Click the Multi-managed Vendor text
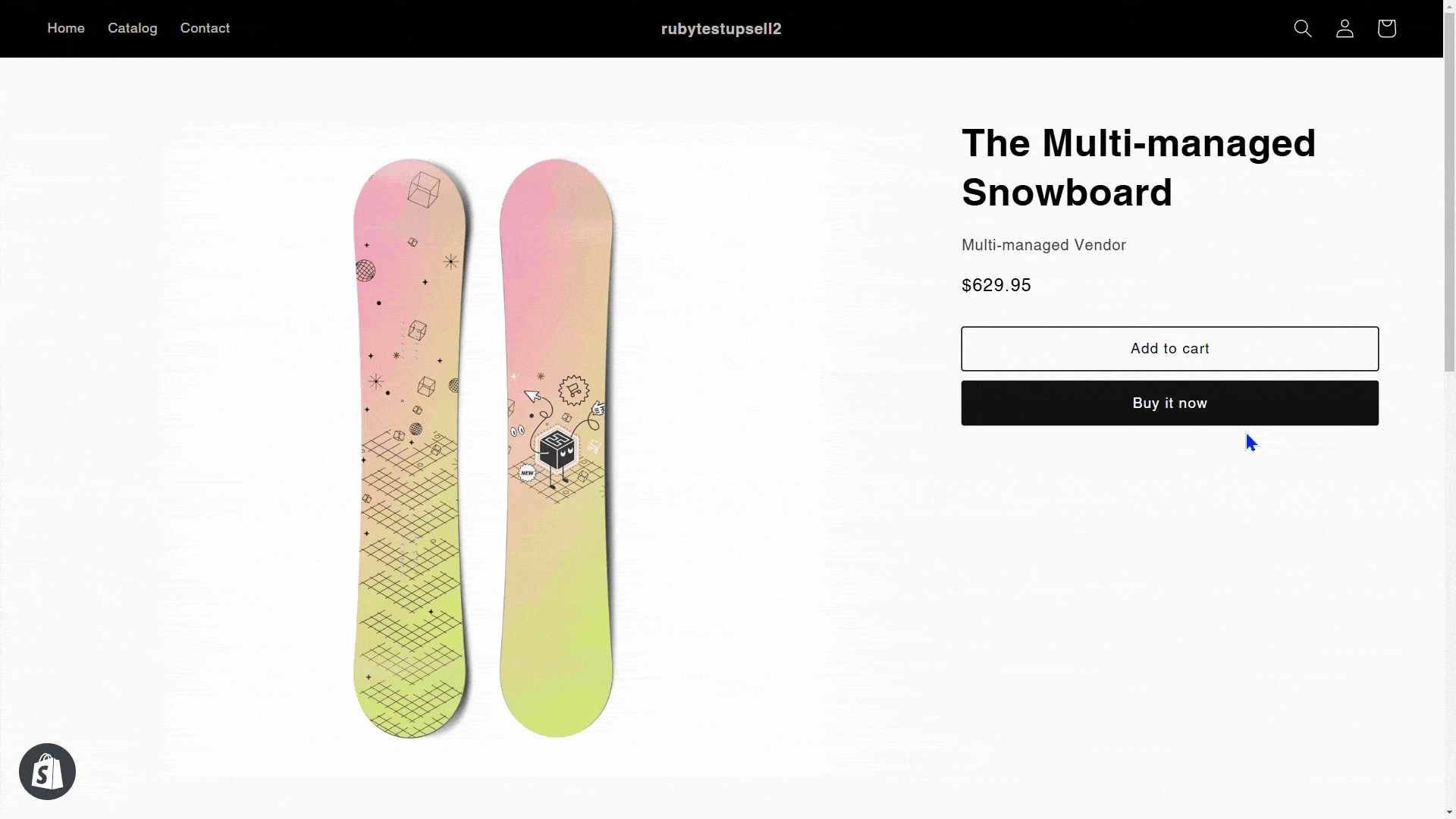Screen dimensions: 1456x819 [x=1043, y=245]
